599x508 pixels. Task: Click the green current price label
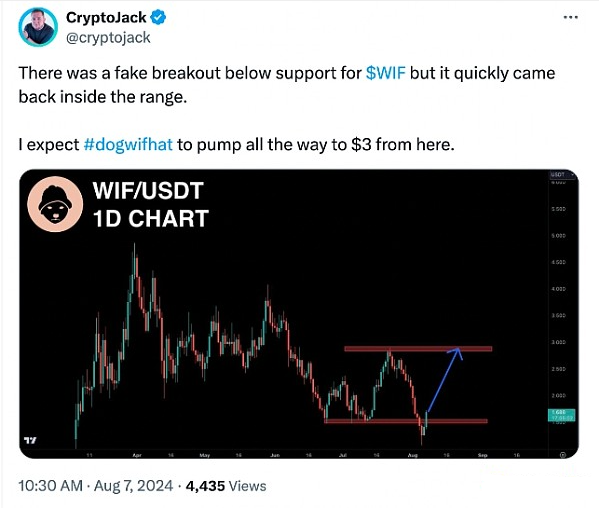click(562, 415)
